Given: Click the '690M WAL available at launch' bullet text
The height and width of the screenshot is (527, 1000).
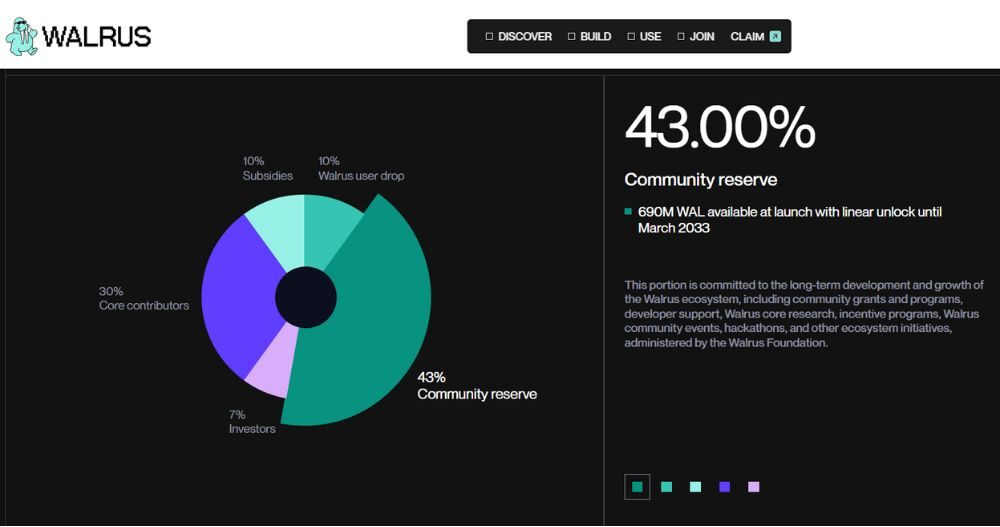Looking at the screenshot, I should (x=790, y=220).
